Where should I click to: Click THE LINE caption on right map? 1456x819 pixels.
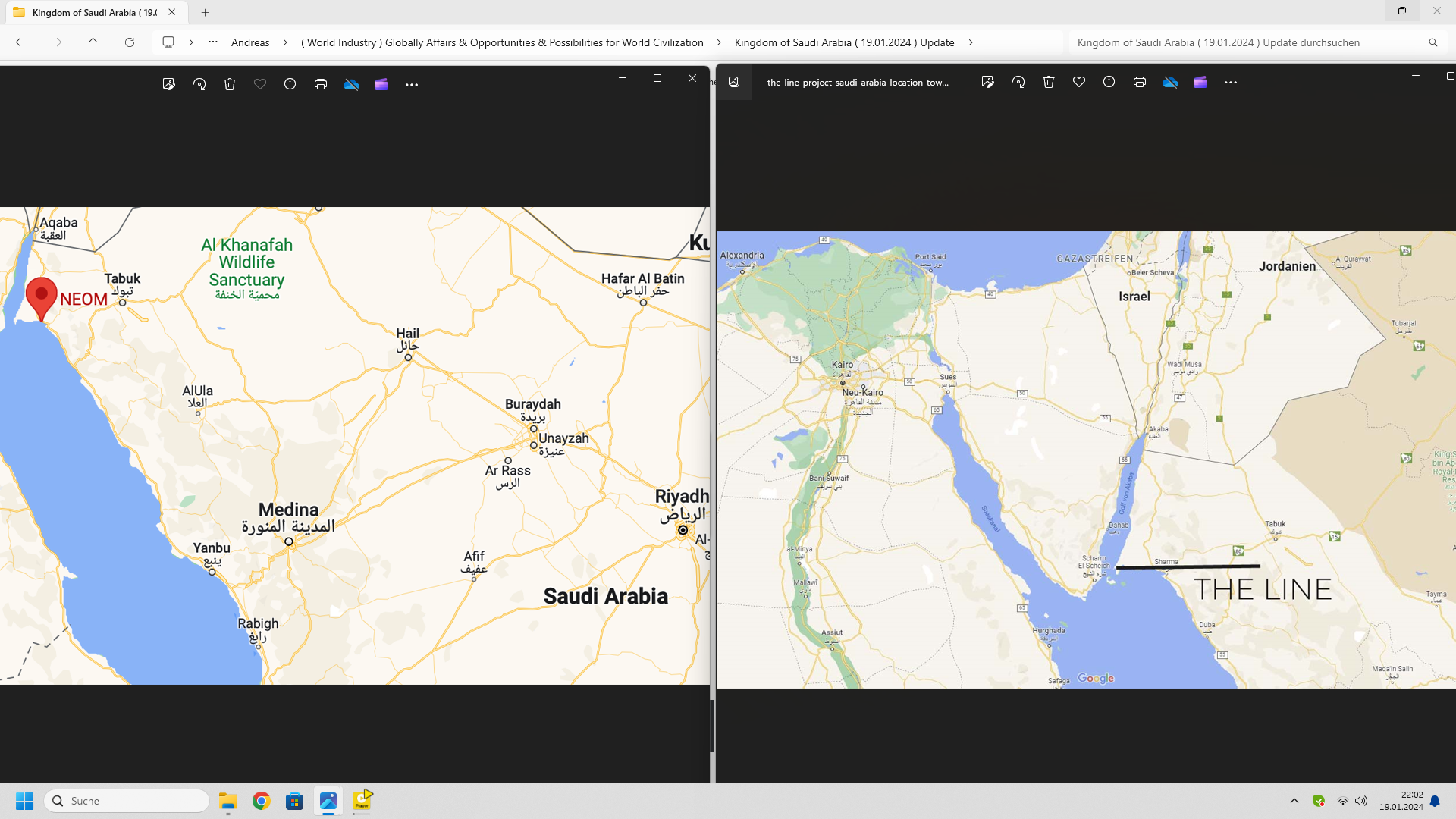pyautogui.click(x=1263, y=589)
